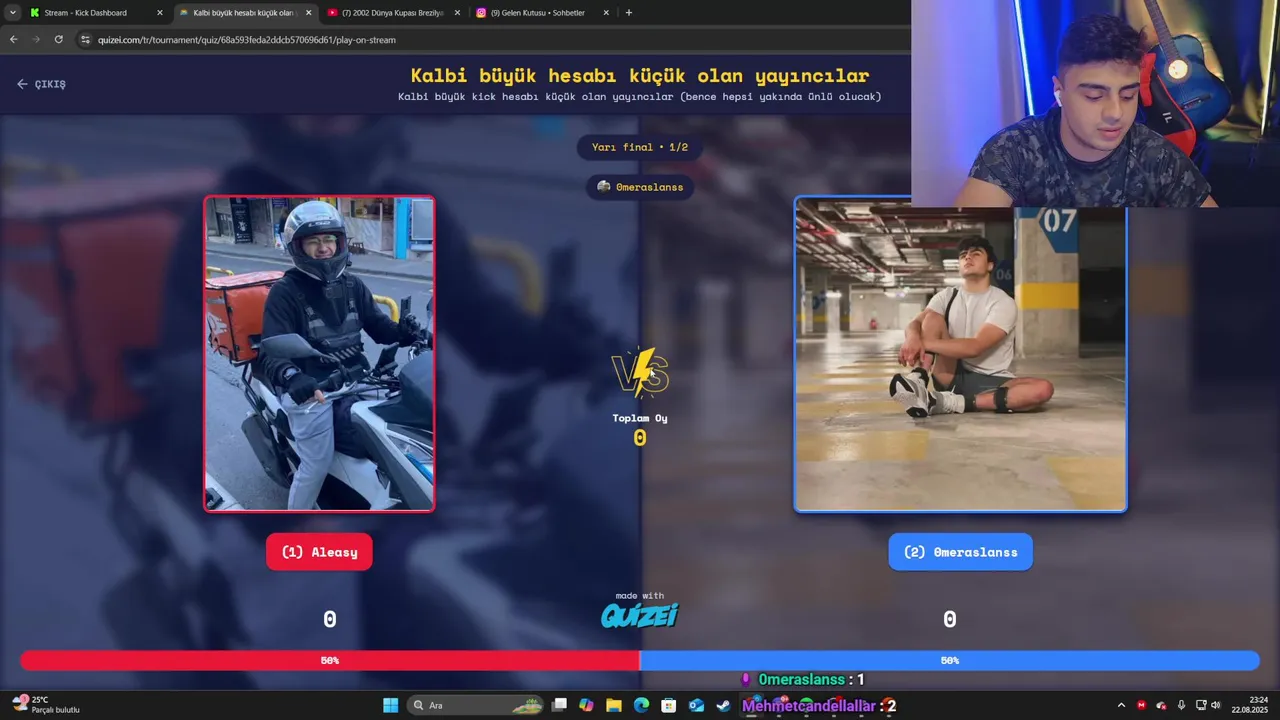Click the blue 50% vote bar
The image size is (1280, 720).
pyautogui.click(x=950, y=660)
